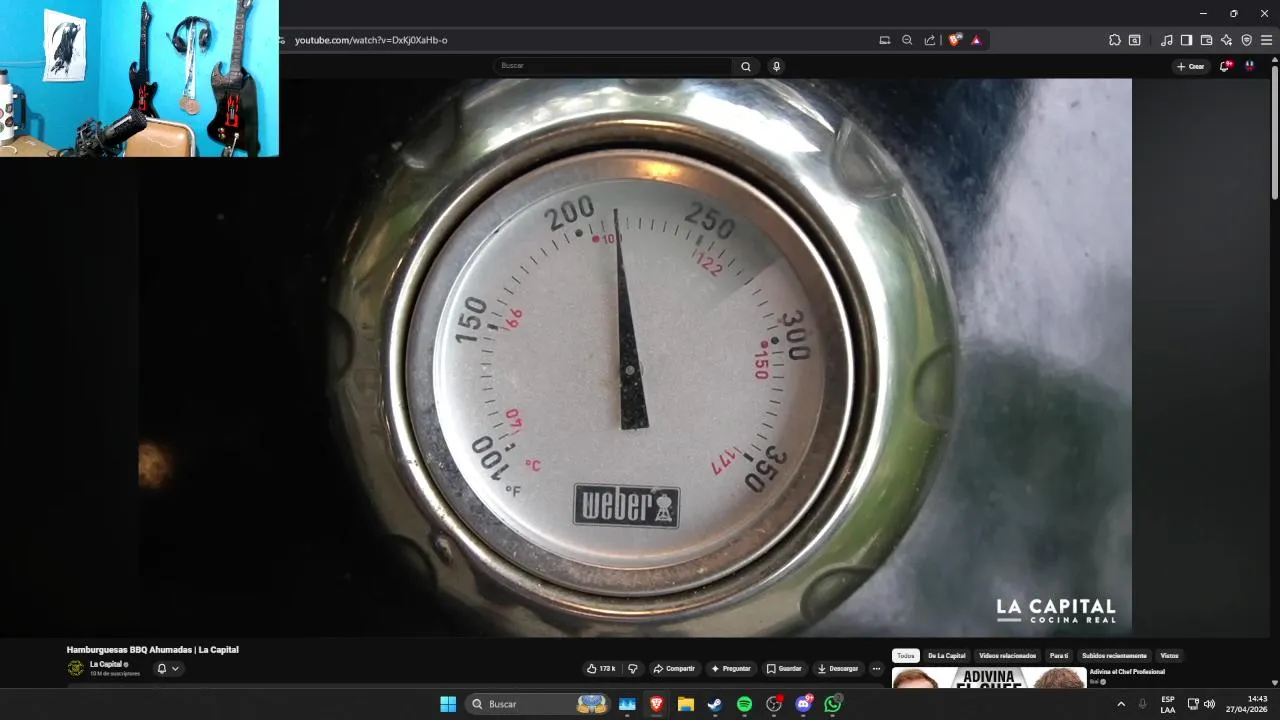This screenshot has width=1280, height=720.
Task: Share this page from address bar
Action: pyautogui.click(x=930, y=40)
